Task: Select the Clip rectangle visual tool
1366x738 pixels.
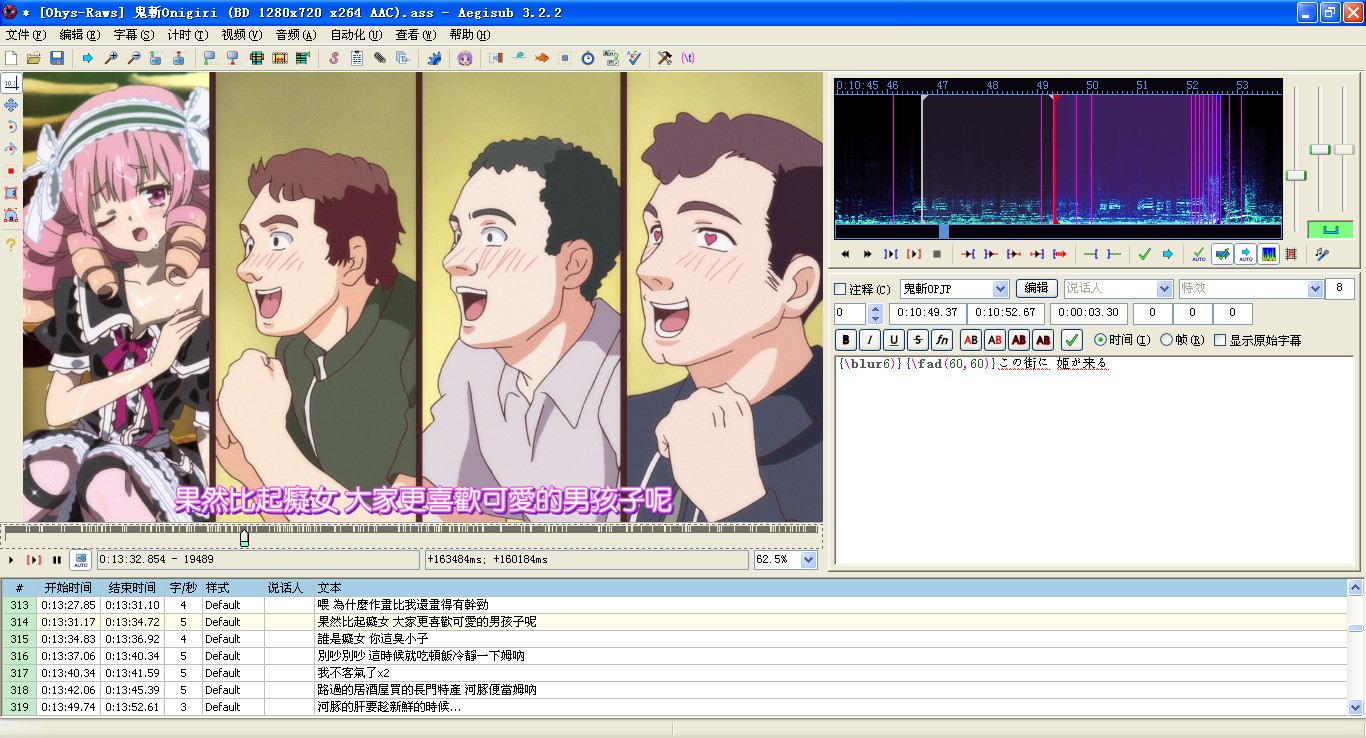Action: [11, 193]
